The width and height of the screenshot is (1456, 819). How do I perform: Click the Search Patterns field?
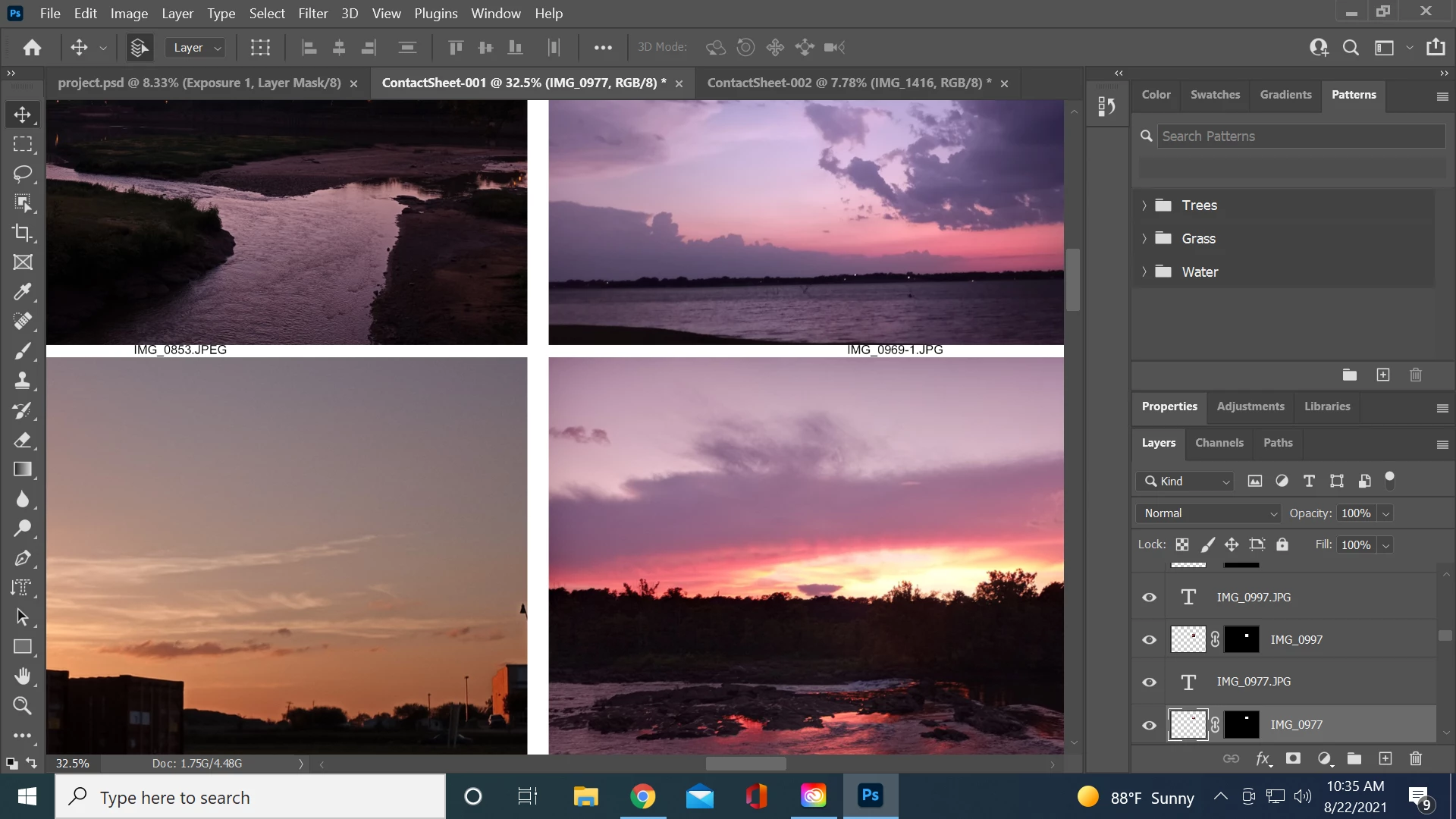click(x=1300, y=136)
